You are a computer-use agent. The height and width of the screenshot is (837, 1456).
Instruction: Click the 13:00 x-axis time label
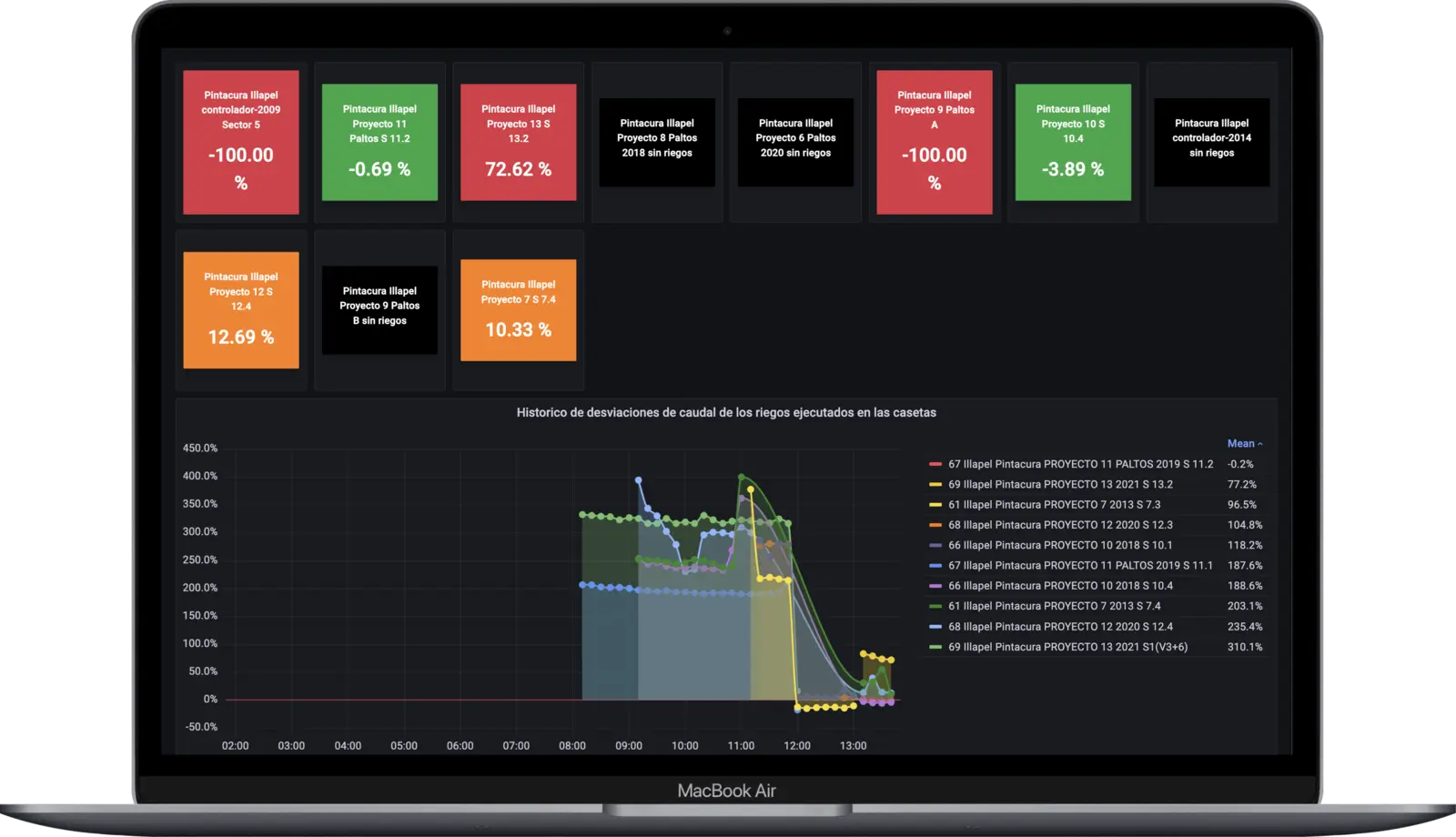point(853,746)
